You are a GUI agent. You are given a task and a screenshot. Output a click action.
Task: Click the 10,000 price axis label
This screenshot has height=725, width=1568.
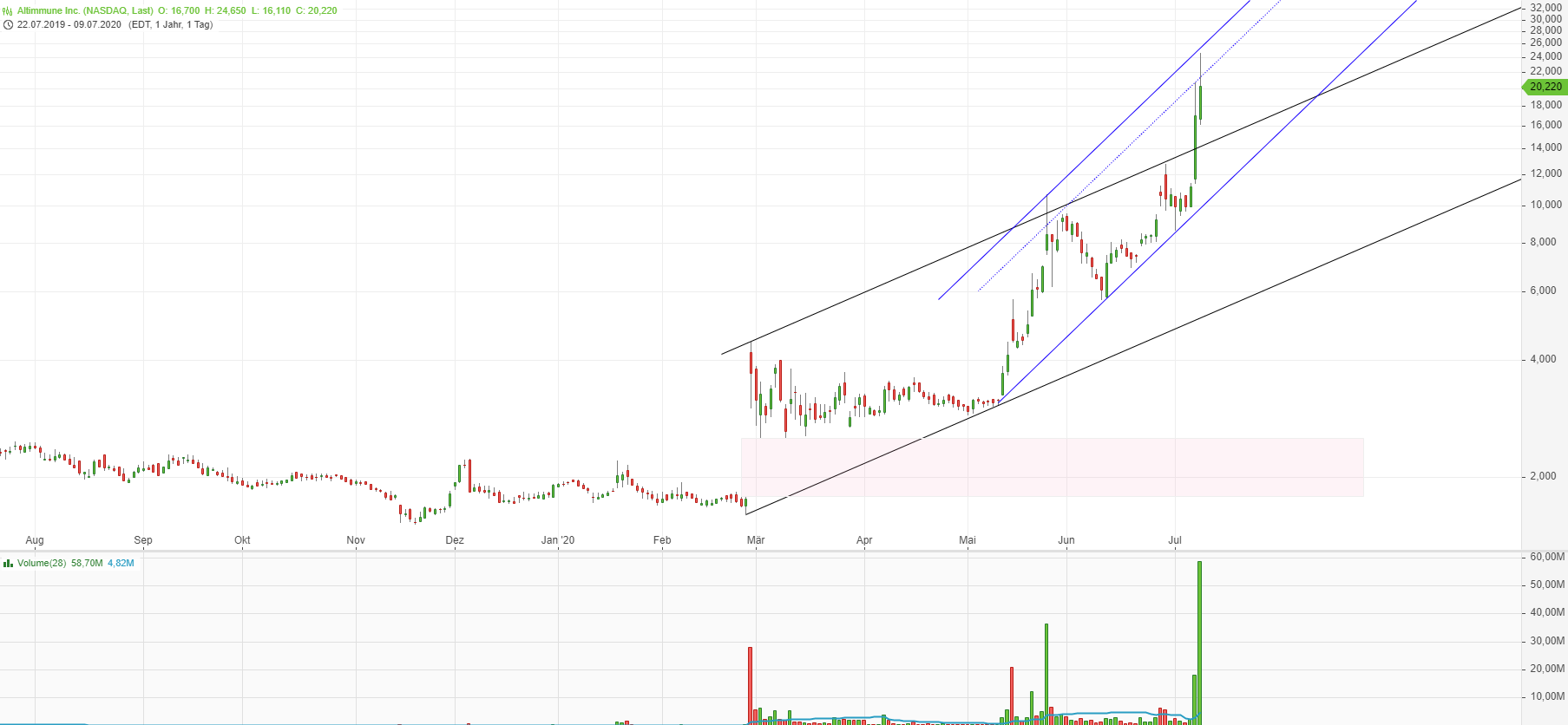click(1545, 205)
